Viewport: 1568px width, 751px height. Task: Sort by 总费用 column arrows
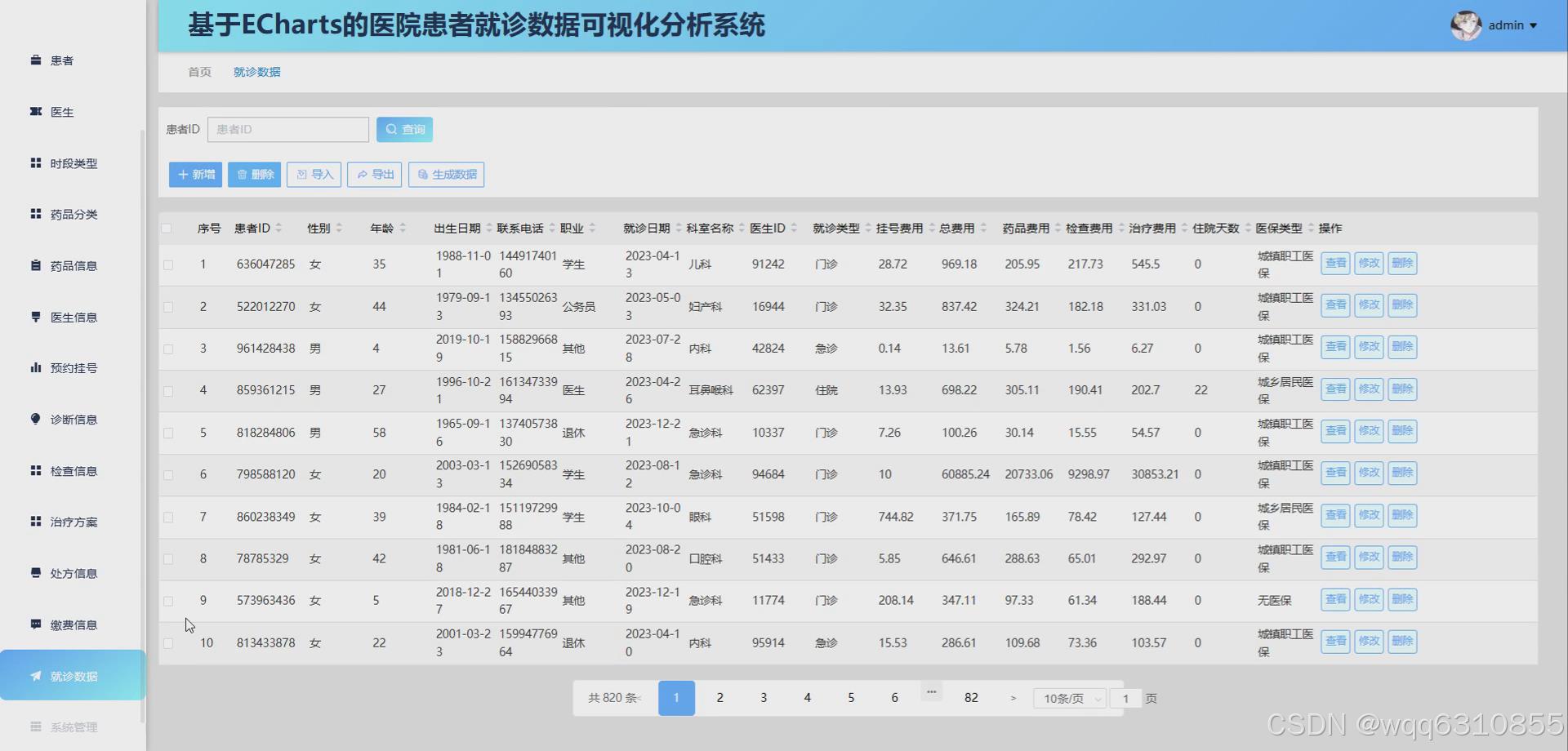click(983, 229)
